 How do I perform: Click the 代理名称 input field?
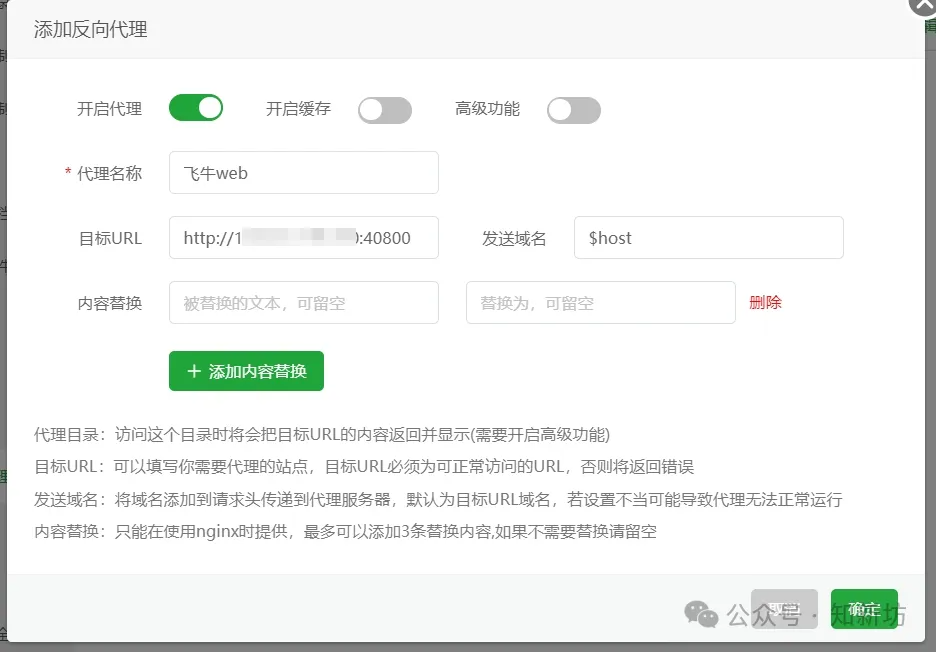point(304,173)
